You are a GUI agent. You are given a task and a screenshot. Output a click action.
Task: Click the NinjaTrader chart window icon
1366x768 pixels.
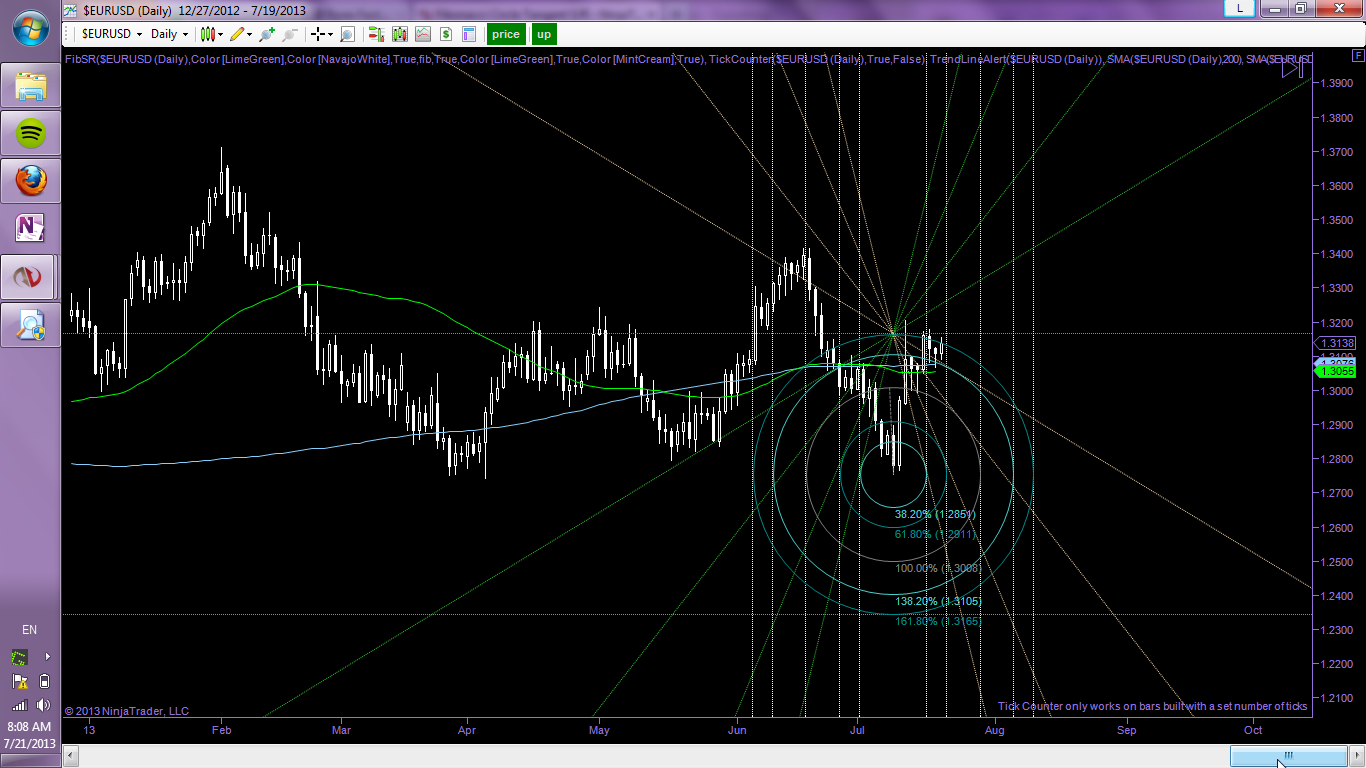coord(70,9)
